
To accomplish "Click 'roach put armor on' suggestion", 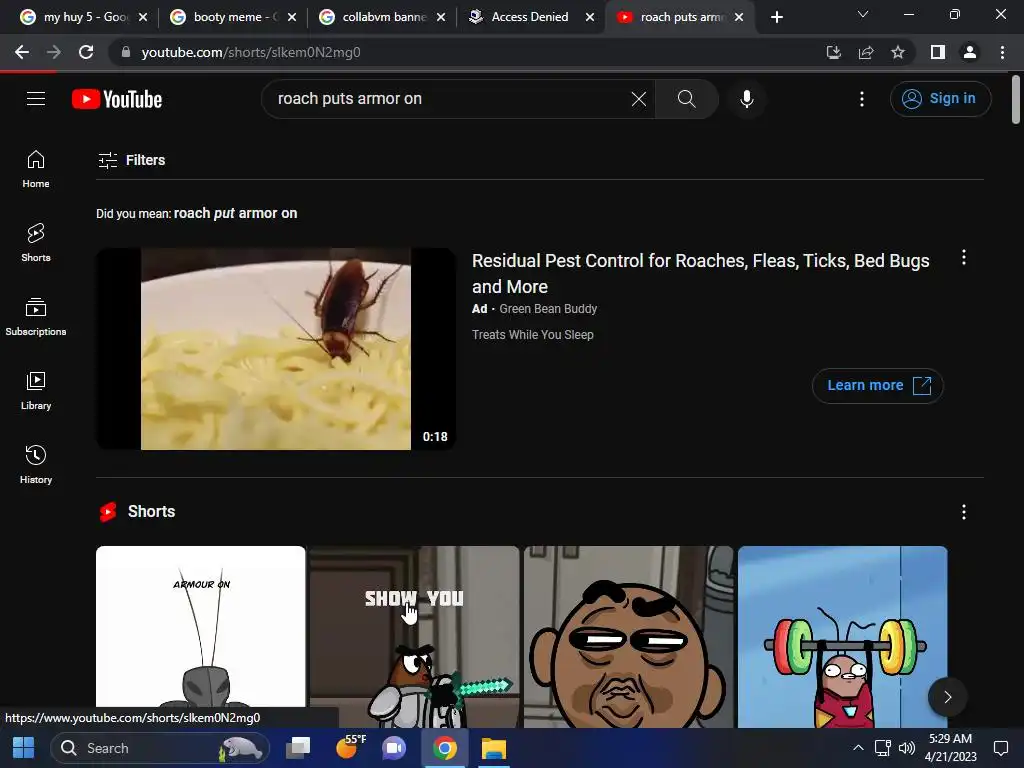I will (x=235, y=214).
